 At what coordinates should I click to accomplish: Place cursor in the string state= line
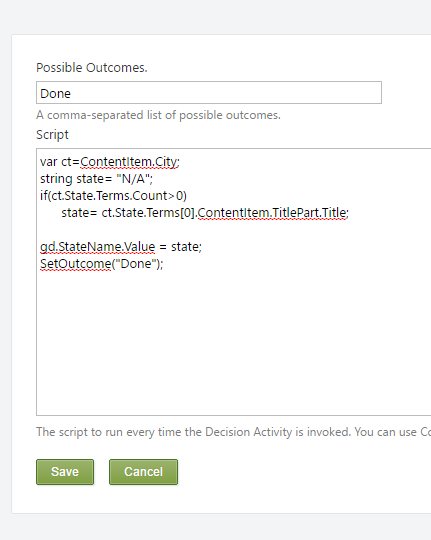click(x=96, y=179)
